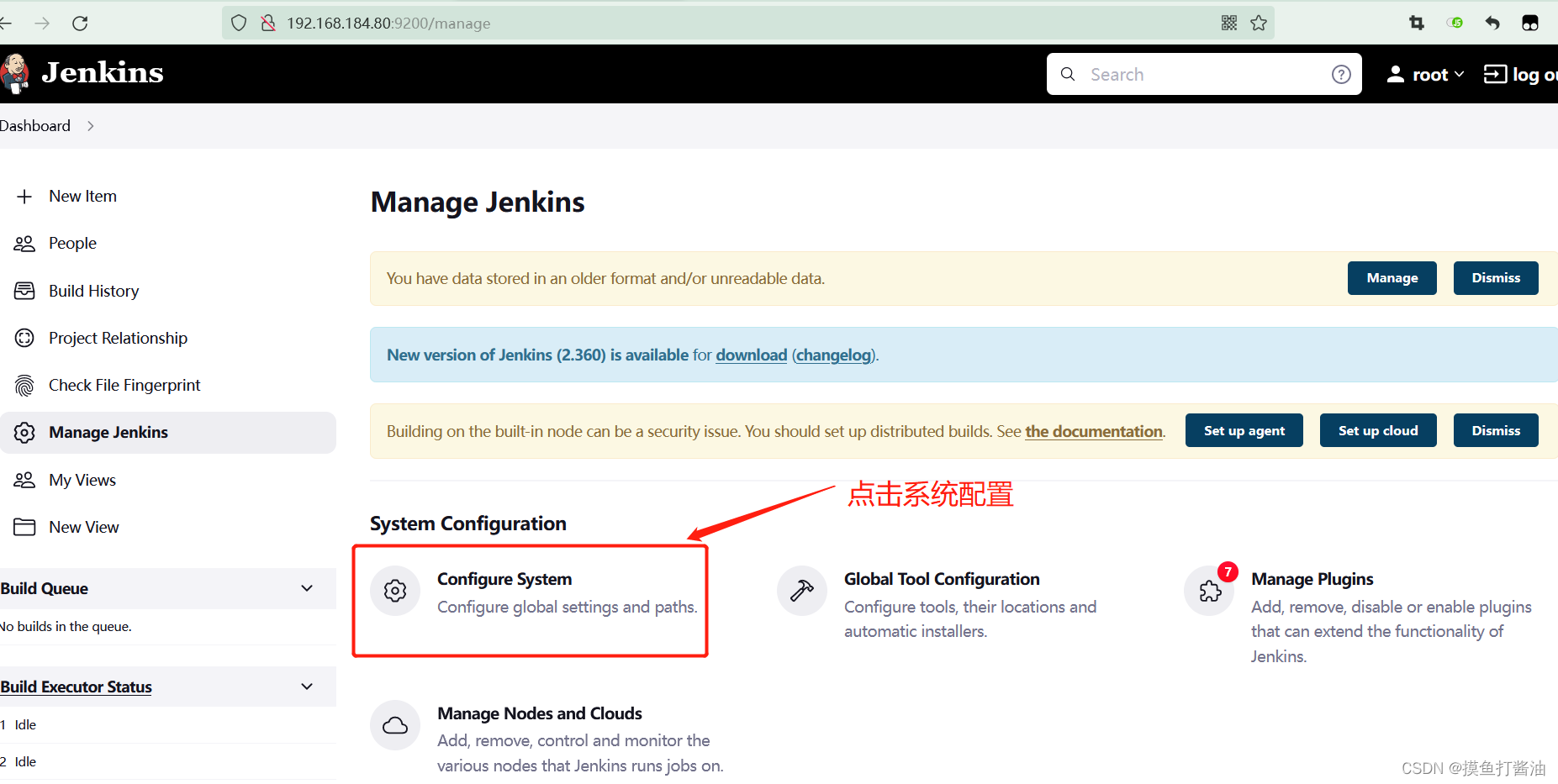Click the undo arrow toolbar icon
1558x784 pixels.
[x=1492, y=23]
